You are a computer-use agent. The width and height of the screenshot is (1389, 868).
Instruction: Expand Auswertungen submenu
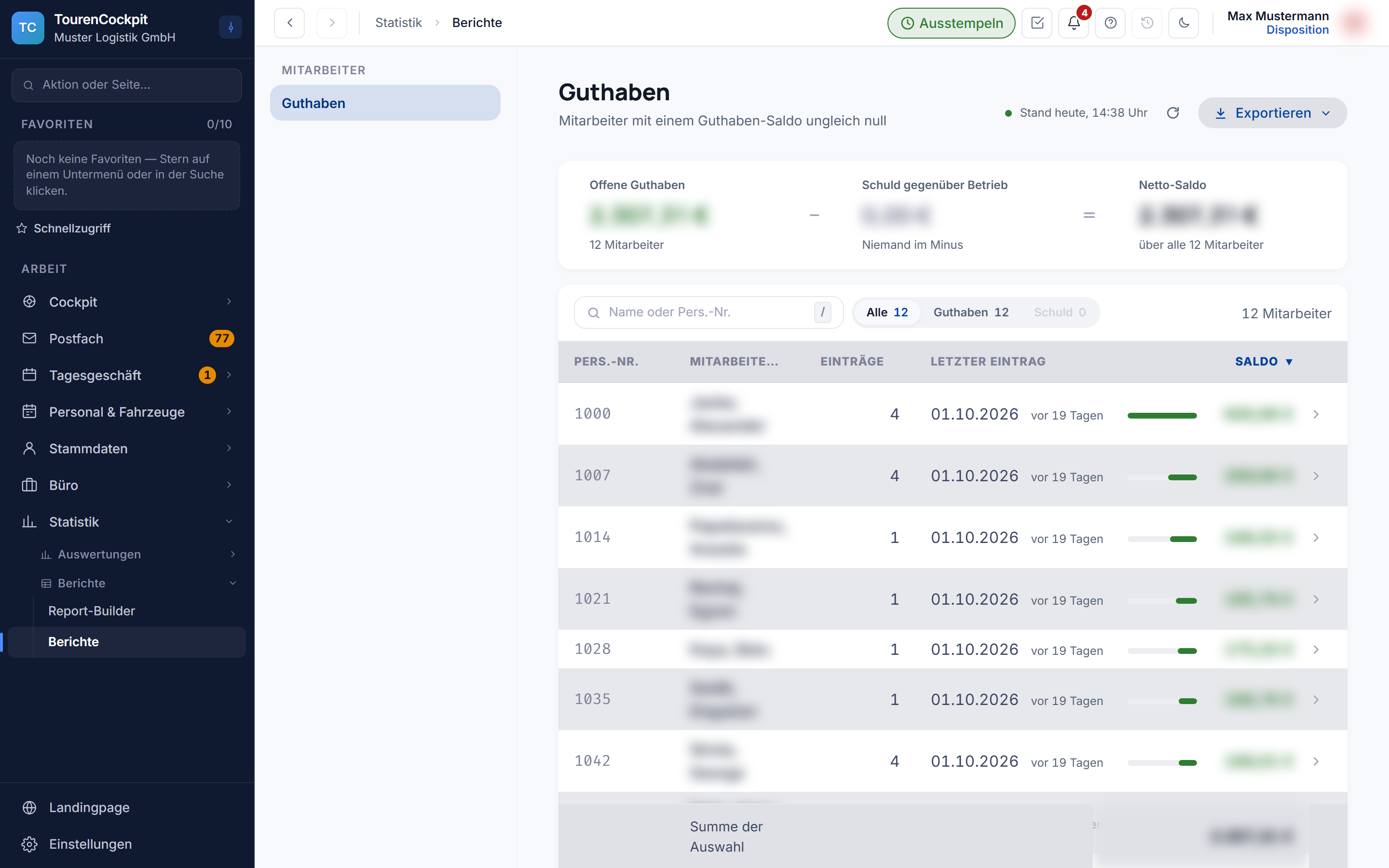[138, 555]
